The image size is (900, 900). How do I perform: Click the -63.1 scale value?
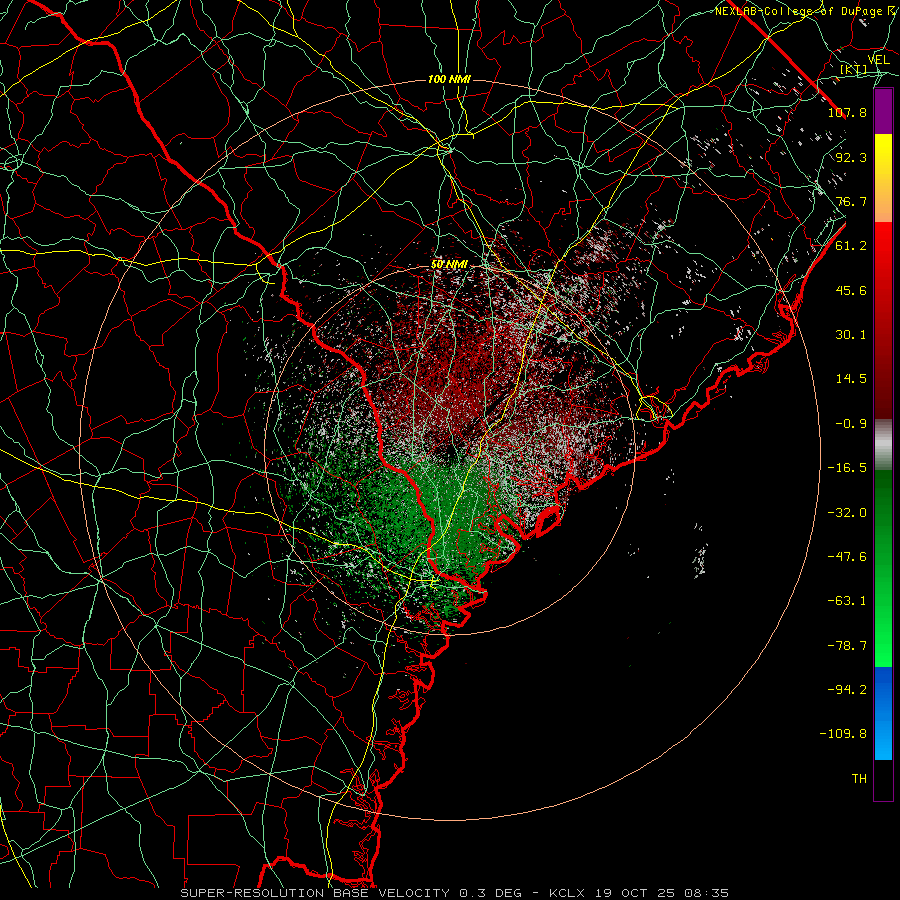[847, 601]
